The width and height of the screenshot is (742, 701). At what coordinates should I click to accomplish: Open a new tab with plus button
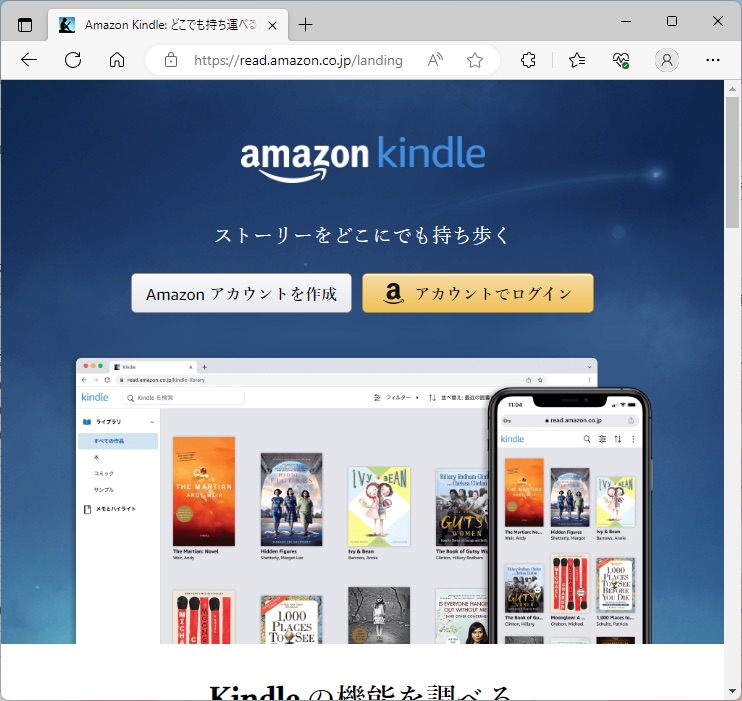306,25
